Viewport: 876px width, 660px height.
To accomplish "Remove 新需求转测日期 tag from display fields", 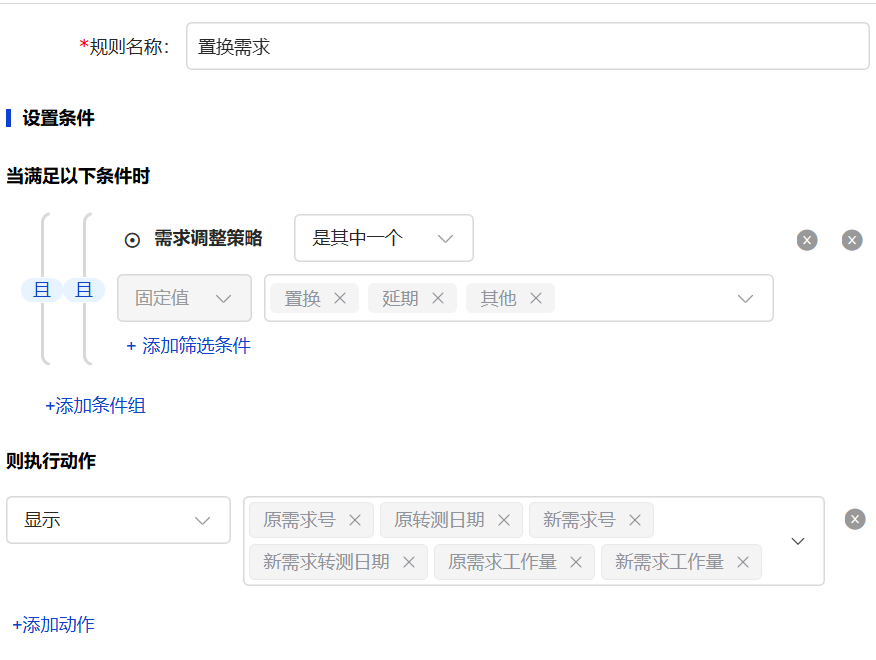I will pos(409,562).
